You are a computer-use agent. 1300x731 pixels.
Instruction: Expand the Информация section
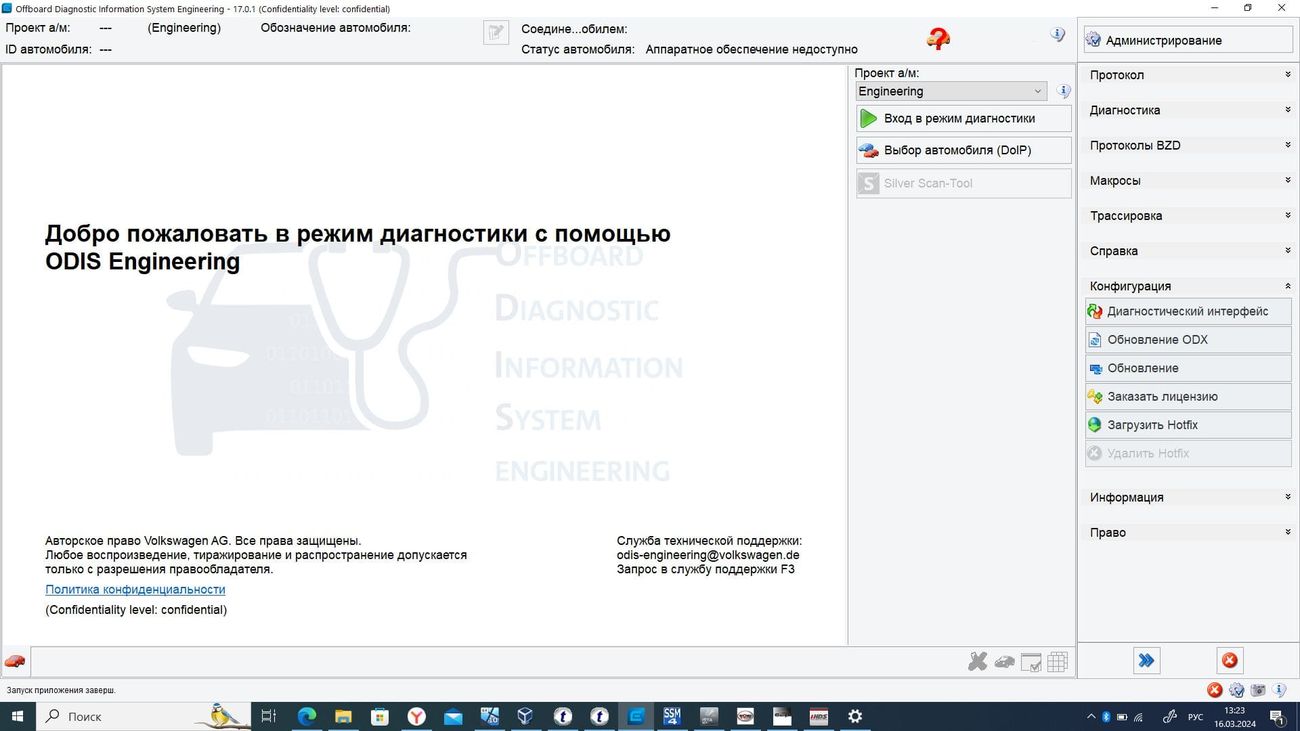(x=1188, y=497)
